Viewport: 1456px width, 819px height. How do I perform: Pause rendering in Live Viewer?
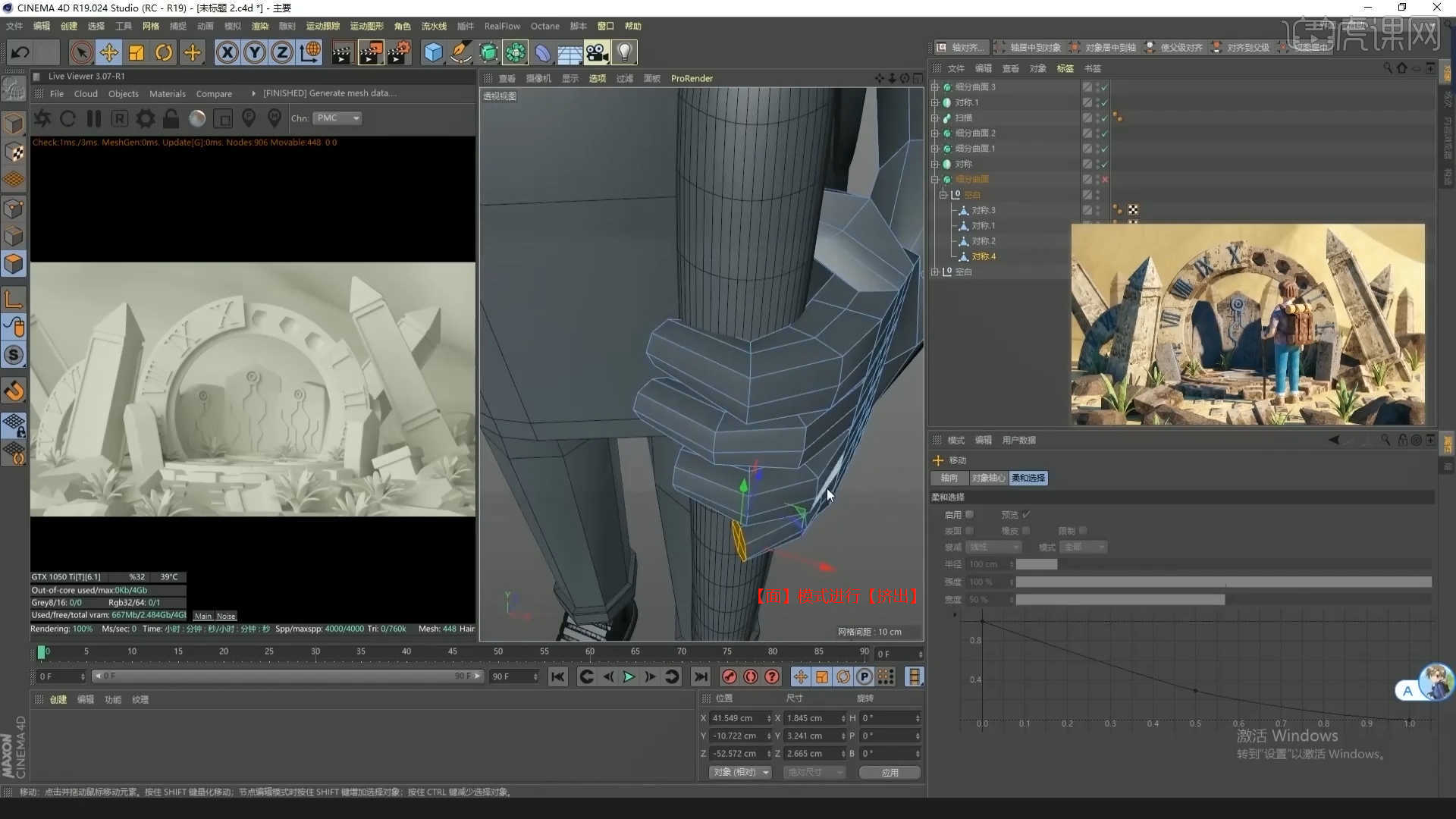[x=94, y=118]
